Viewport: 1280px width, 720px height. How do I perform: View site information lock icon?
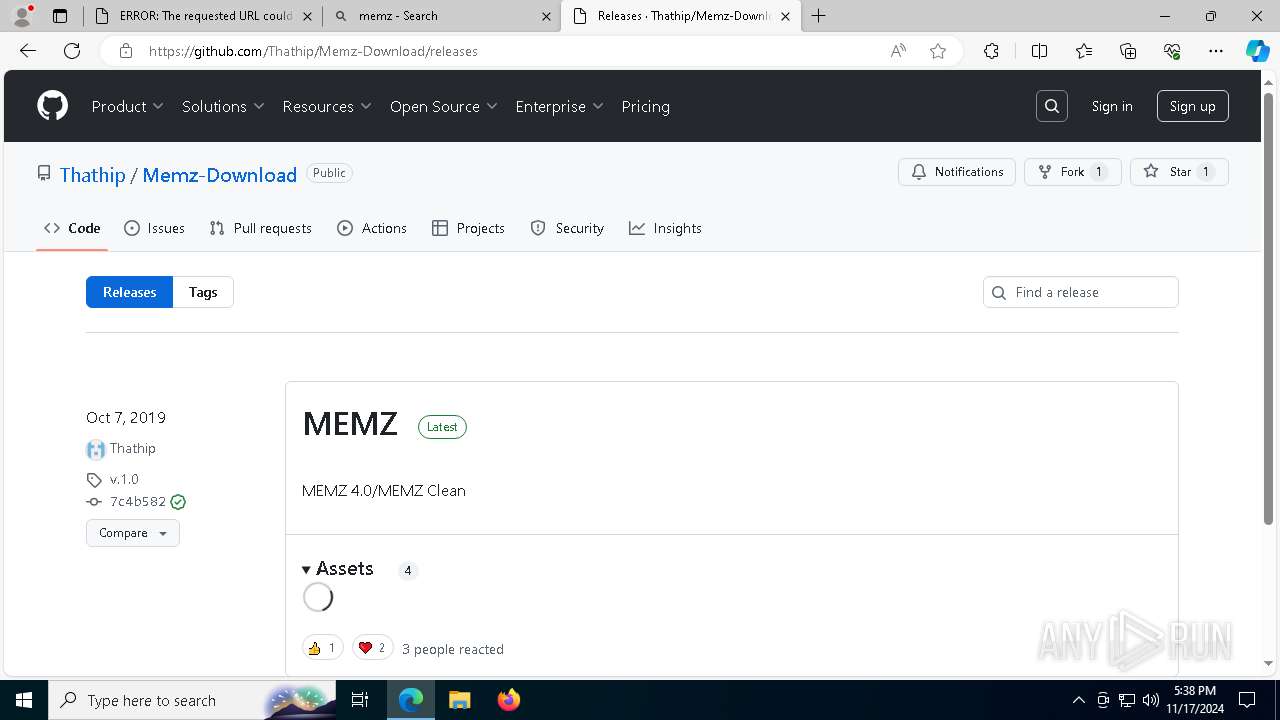(x=126, y=51)
